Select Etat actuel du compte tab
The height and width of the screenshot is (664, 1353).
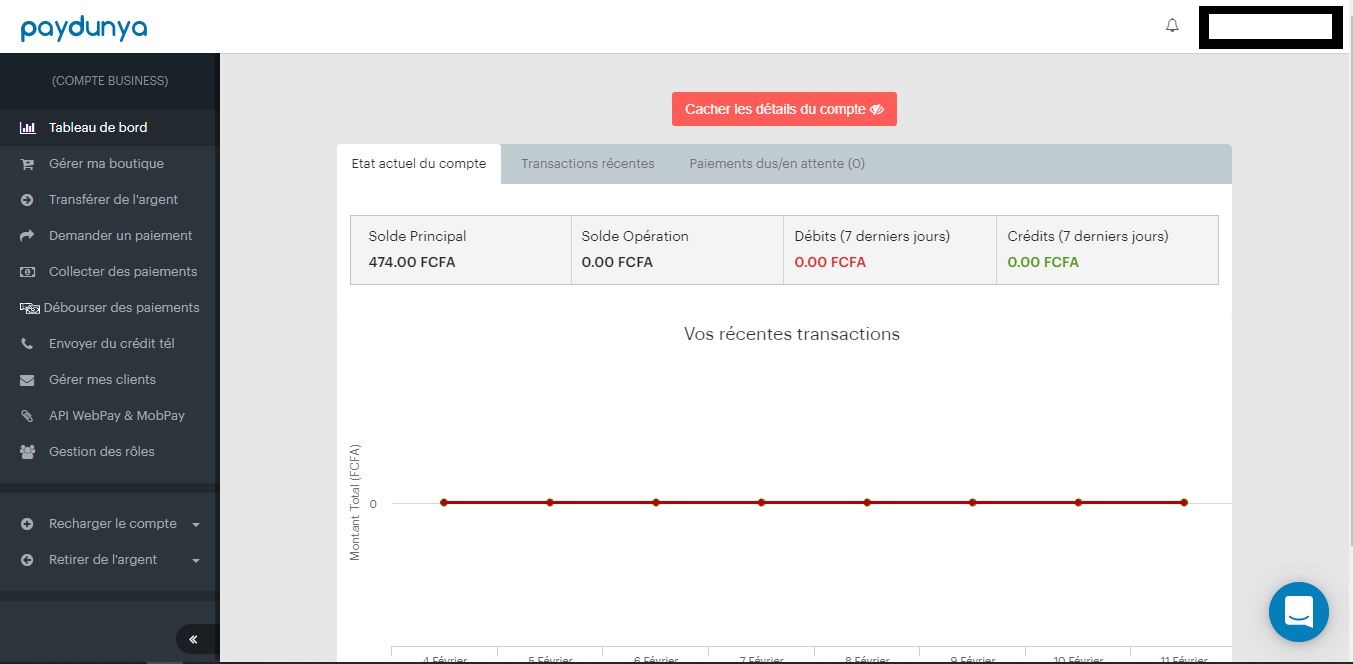(x=419, y=164)
